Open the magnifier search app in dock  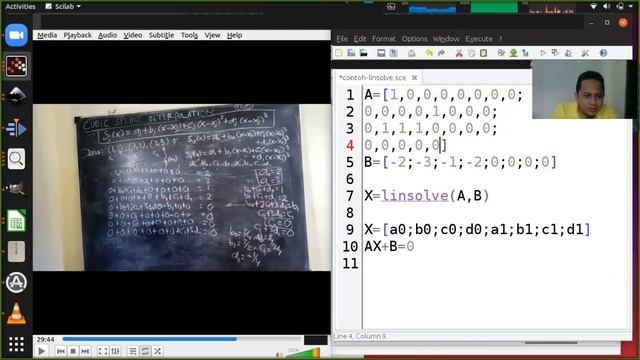pos(16,159)
